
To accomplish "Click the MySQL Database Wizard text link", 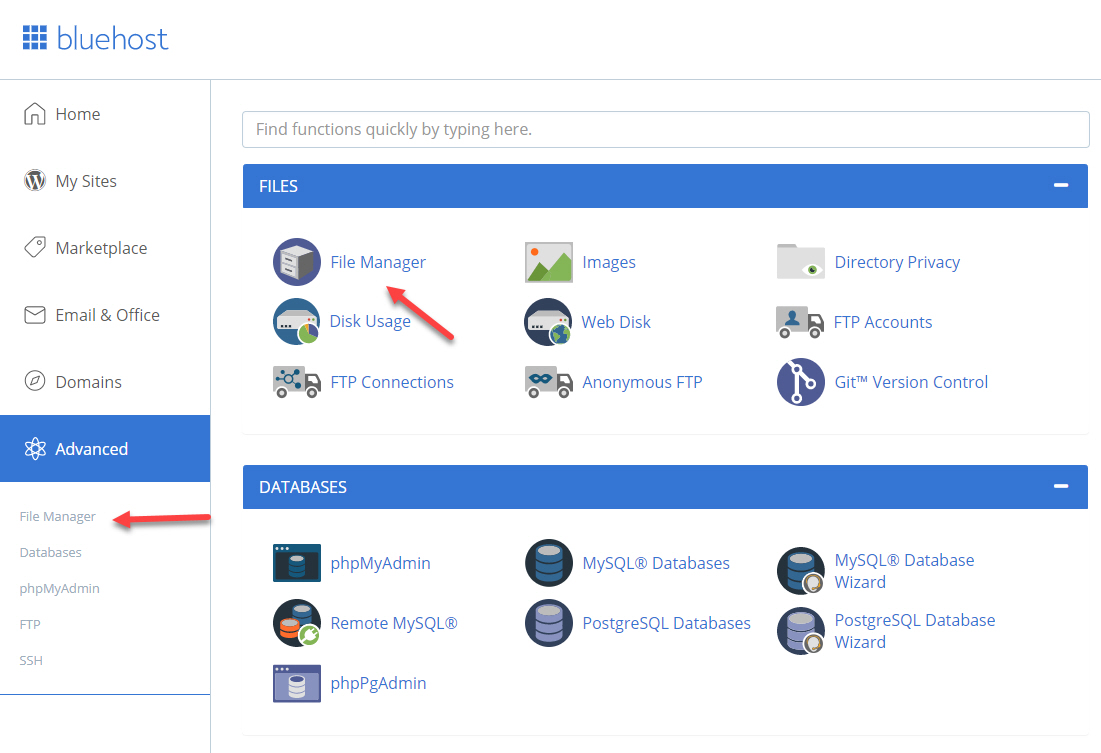I will pyautogui.click(x=904, y=571).
